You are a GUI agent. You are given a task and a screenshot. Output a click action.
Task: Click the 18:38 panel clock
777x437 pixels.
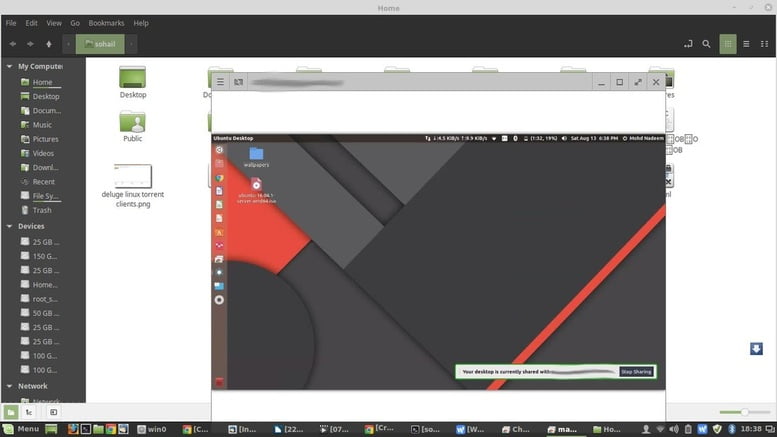[751, 429]
